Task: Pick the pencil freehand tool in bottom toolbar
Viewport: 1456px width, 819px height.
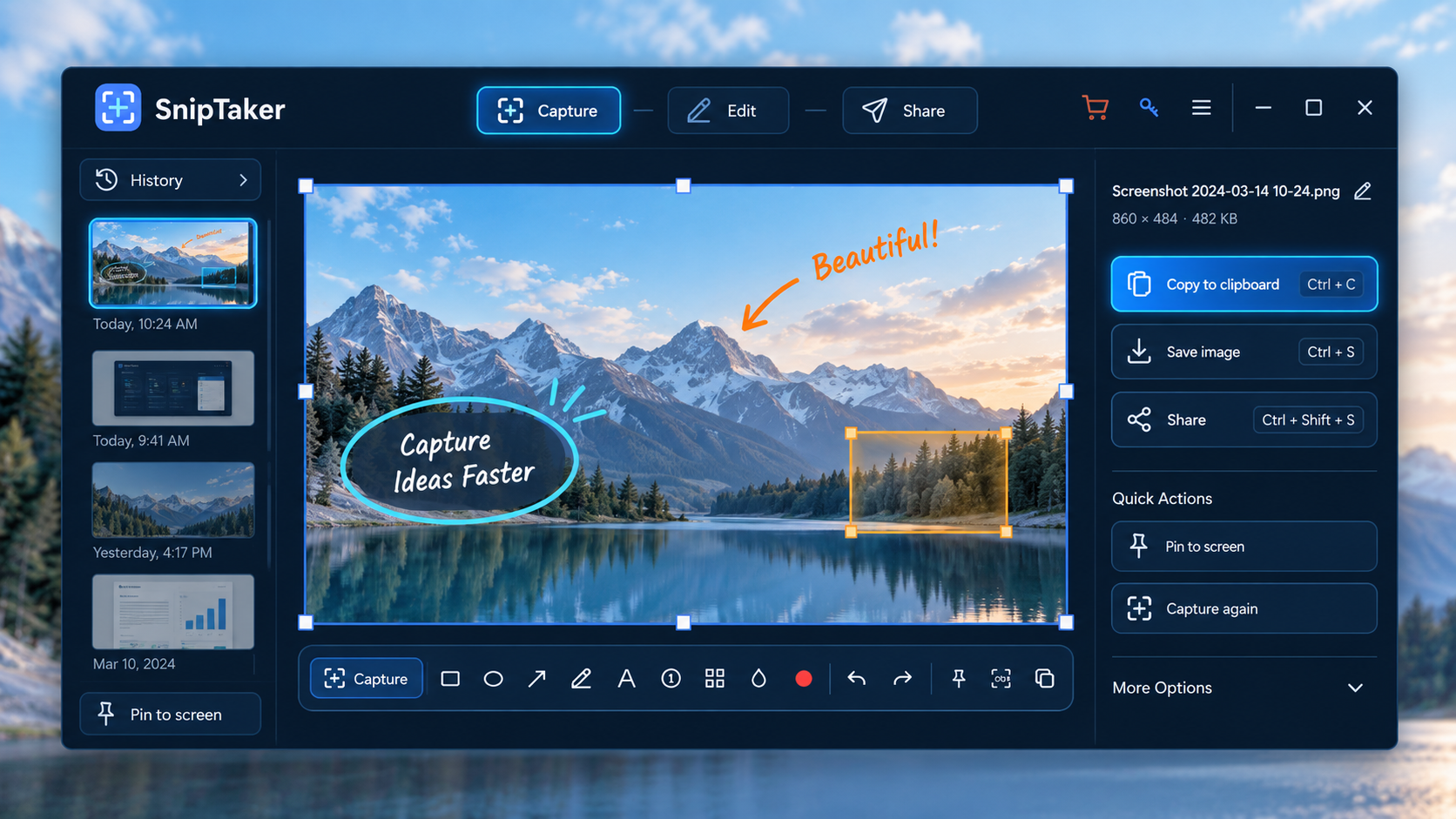Action: 581,679
